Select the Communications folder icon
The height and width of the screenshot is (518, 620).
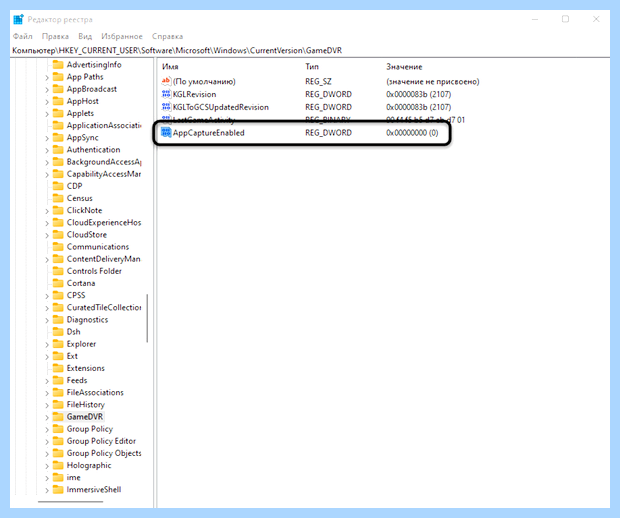coord(58,247)
